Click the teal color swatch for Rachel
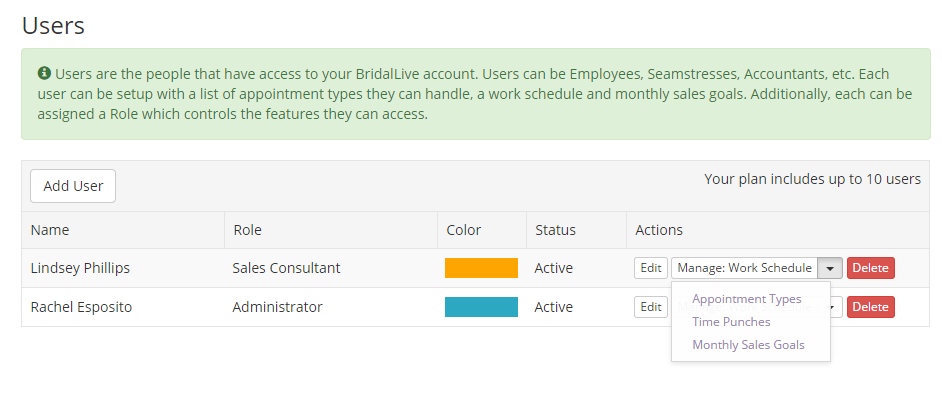This screenshot has width=942, height=399. click(481, 307)
